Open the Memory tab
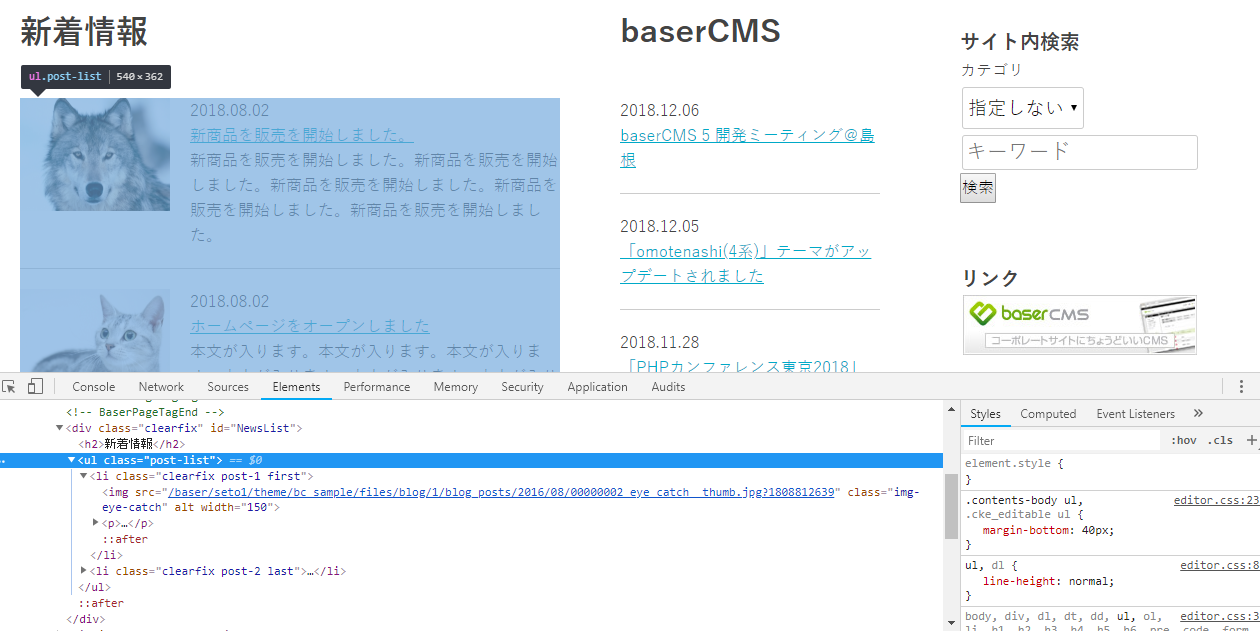1260x631 pixels. tap(456, 387)
